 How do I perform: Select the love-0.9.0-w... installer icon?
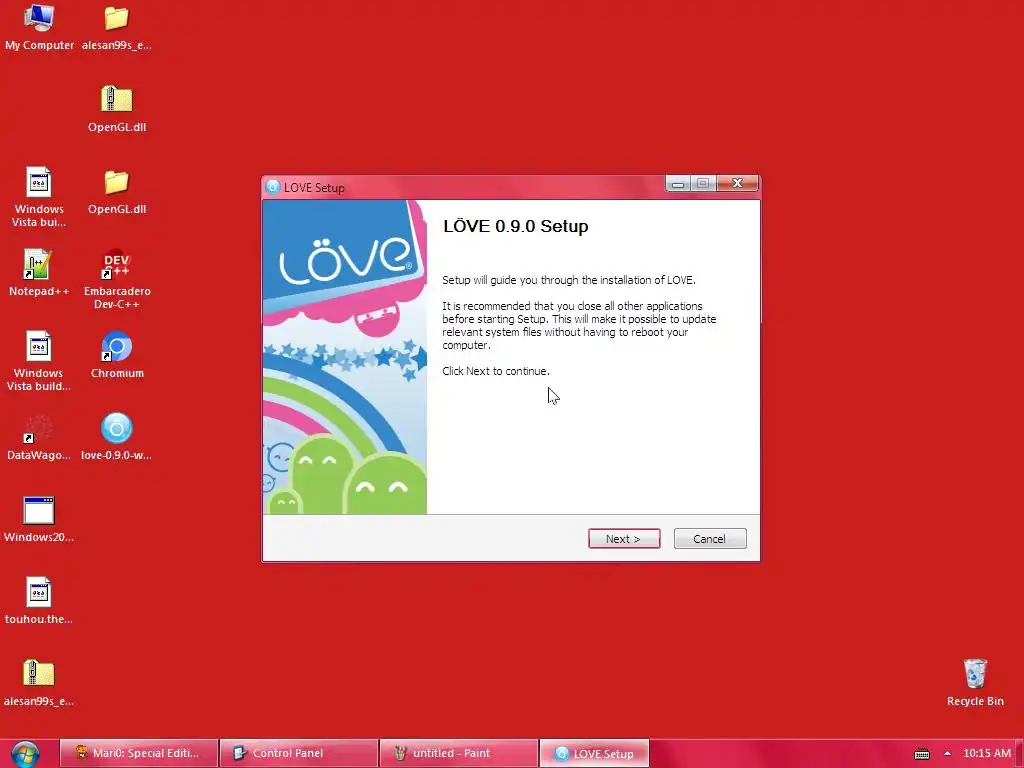117,437
